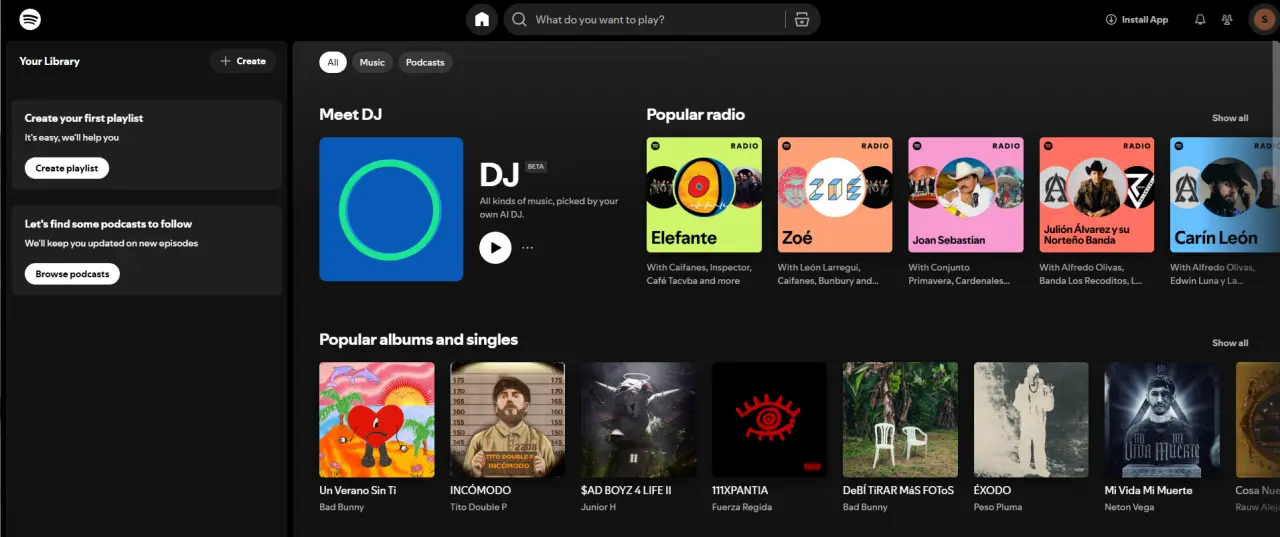Viewport: 1280px width, 537px height.
Task: Open DeBÍ TiRAR MáS FOToS album cover
Action: pos(900,420)
